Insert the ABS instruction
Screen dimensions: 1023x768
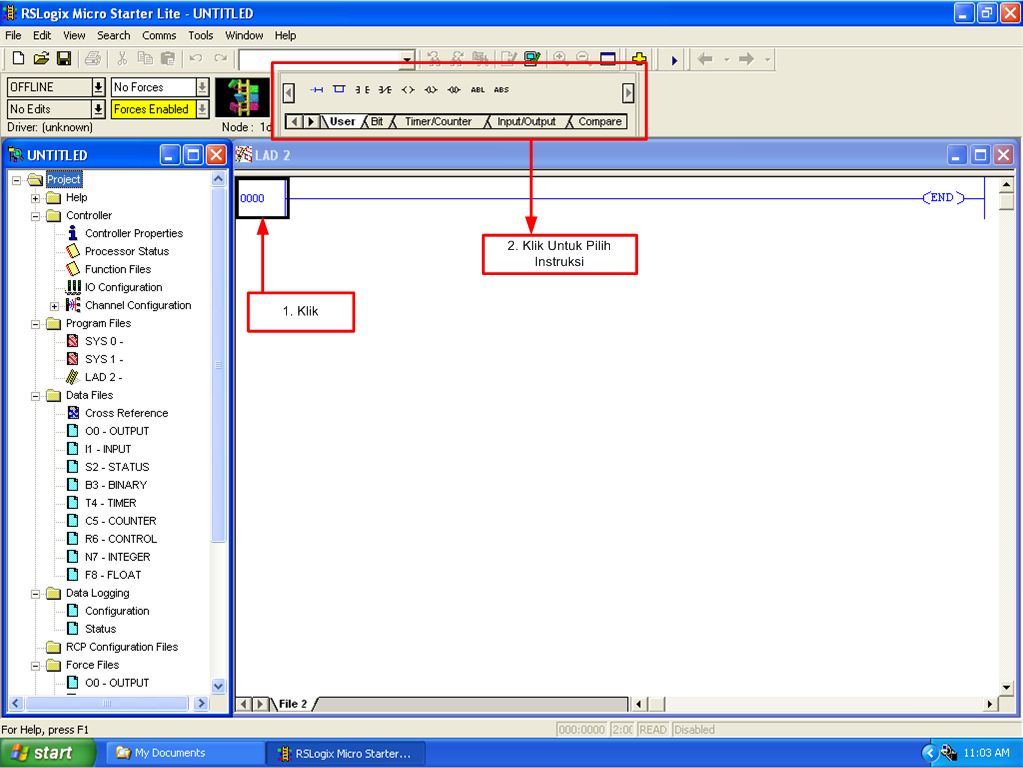coord(501,90)
